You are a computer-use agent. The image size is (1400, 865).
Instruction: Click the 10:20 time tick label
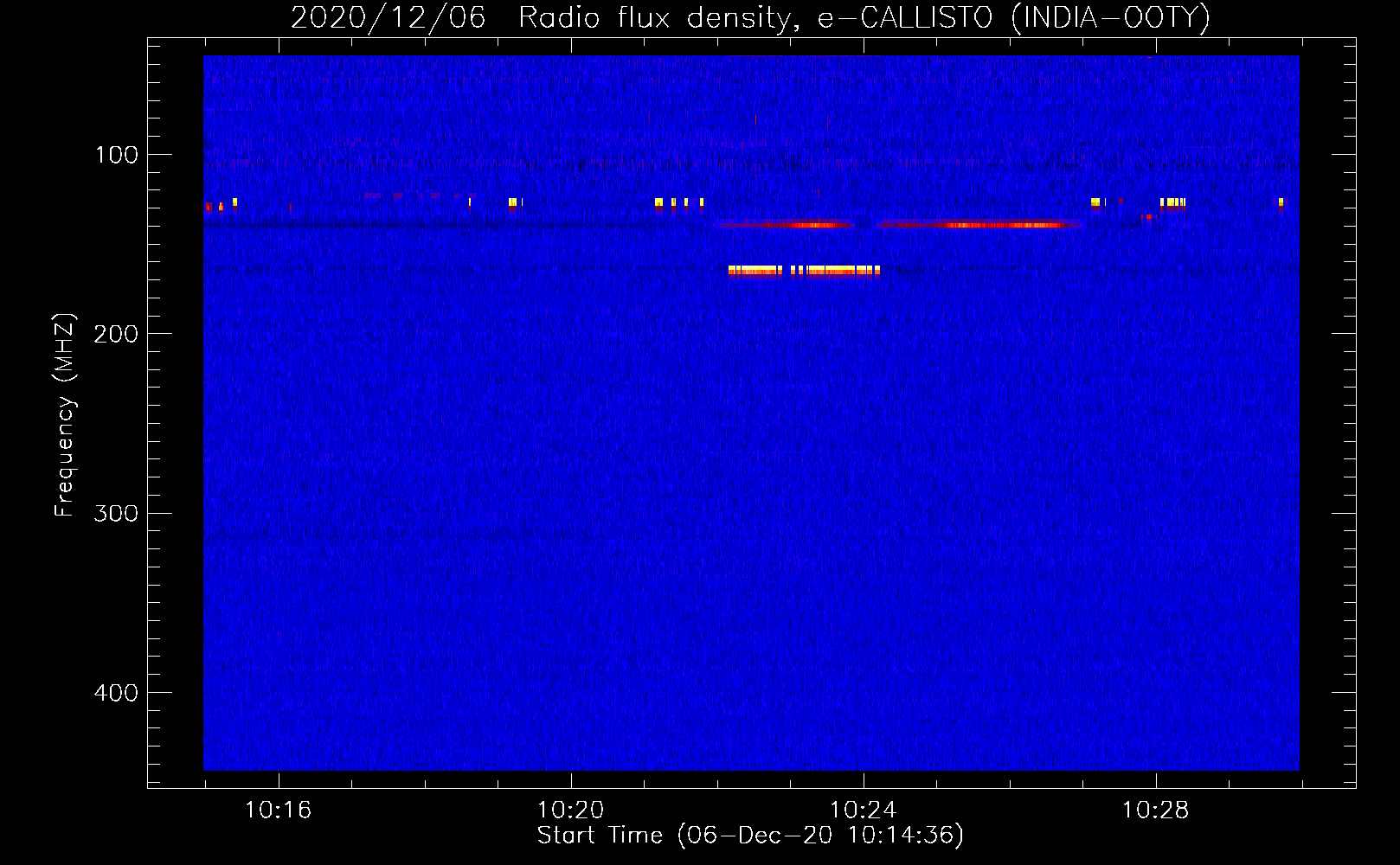coord(570,811)
